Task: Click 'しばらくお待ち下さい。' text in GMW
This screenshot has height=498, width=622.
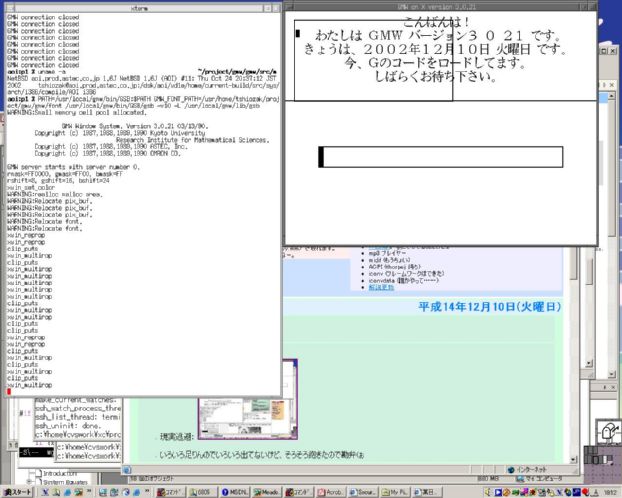Action: point(436,76)
